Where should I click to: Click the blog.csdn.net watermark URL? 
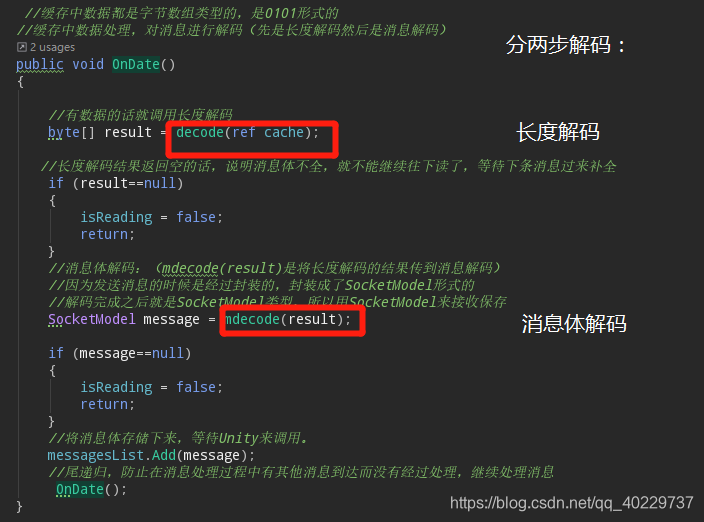[x=572, y=503]
